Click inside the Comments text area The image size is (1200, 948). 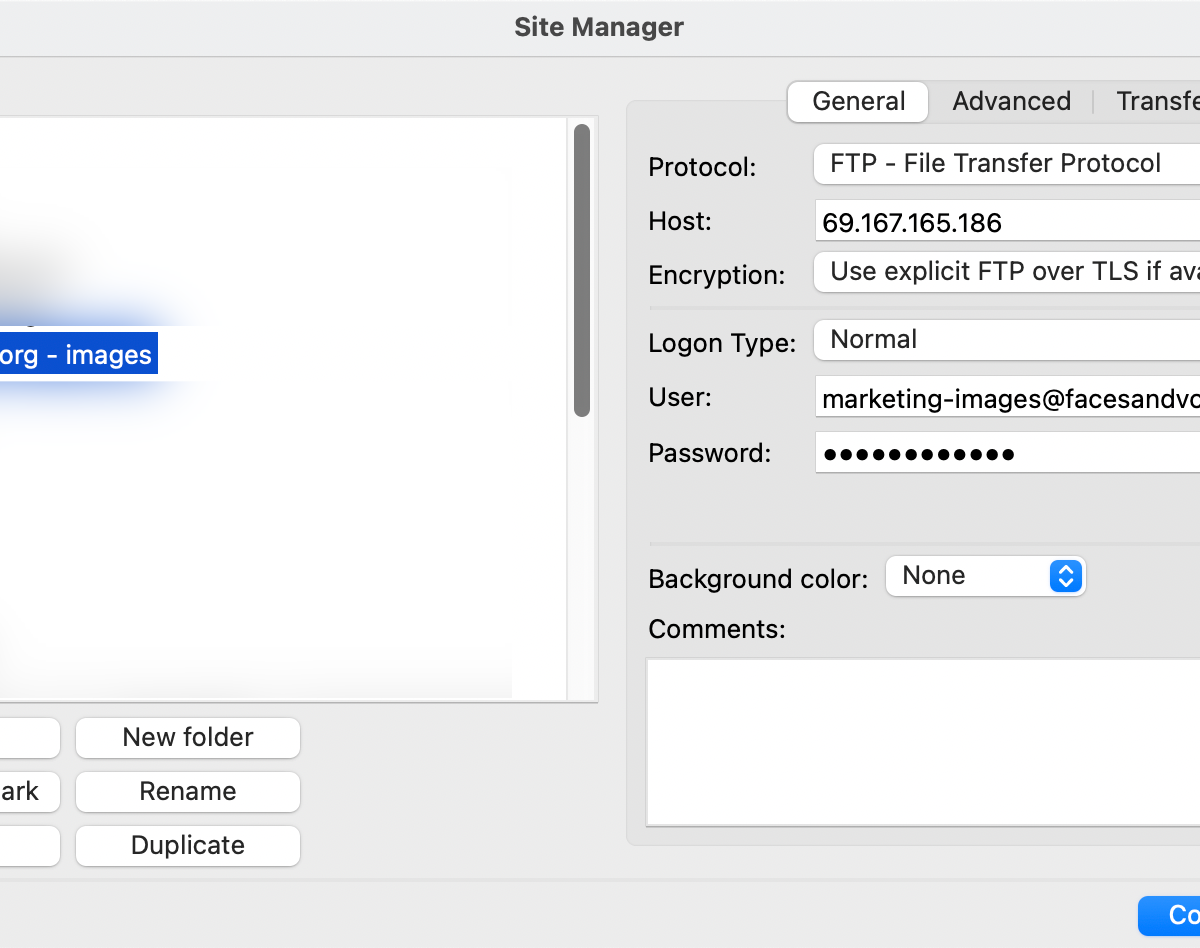pos(922,742)
